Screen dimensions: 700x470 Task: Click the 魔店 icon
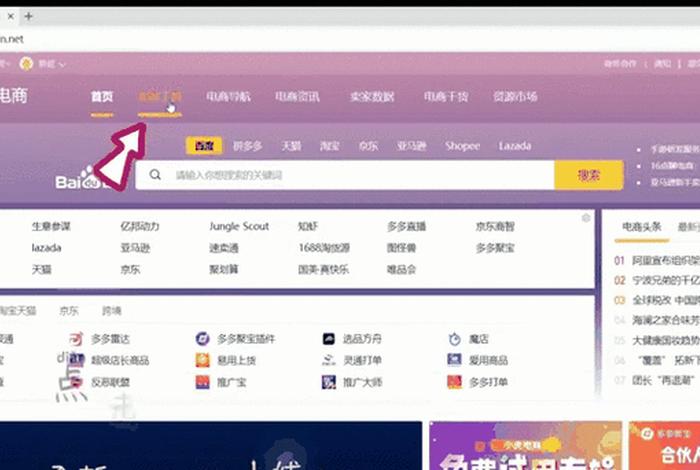coord(454,339)
